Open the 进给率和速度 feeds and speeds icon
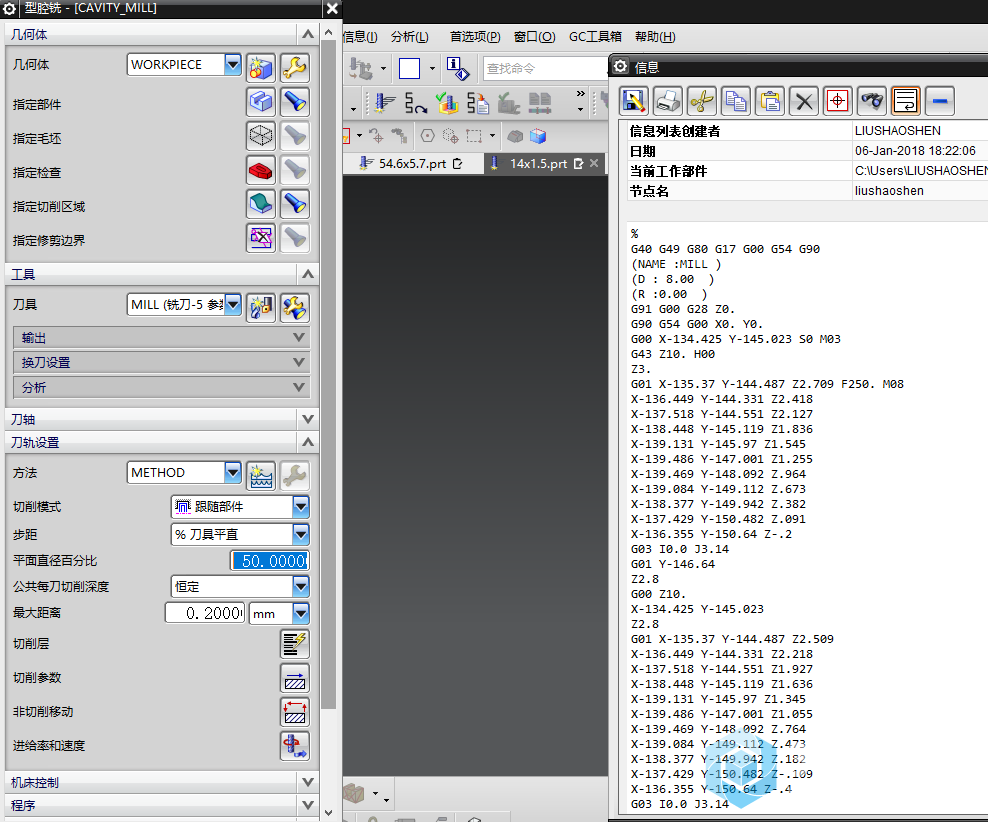Viewport: 988px width, 822px height. click(294, 746)
